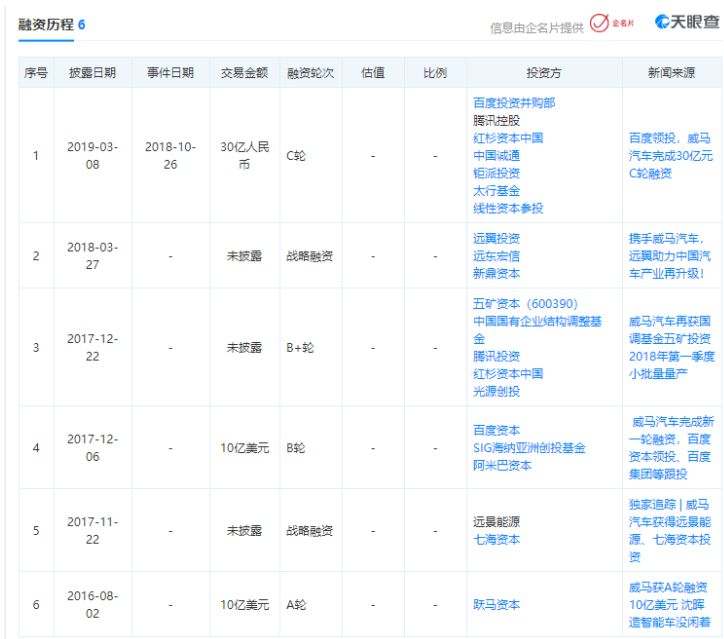Screen dimensions: 724x639
Task: Click the 比例 column header
Action: [435, 72]
